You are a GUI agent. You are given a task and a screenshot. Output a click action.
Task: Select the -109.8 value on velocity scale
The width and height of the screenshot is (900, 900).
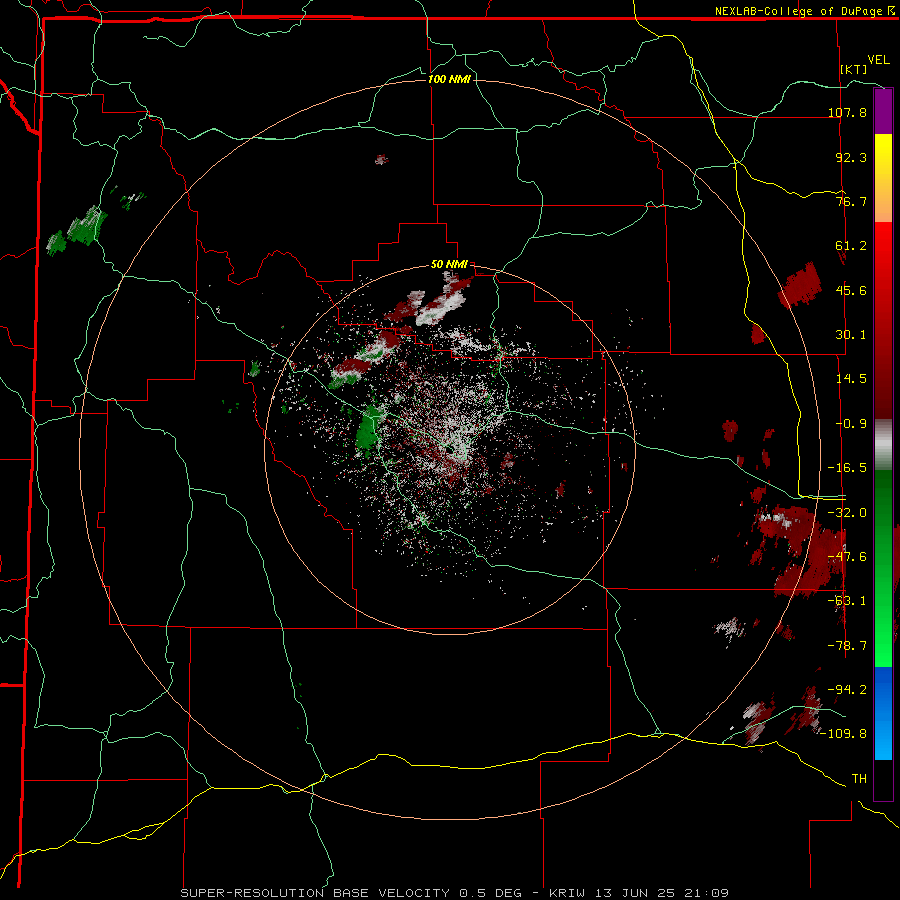click(844, 734)
